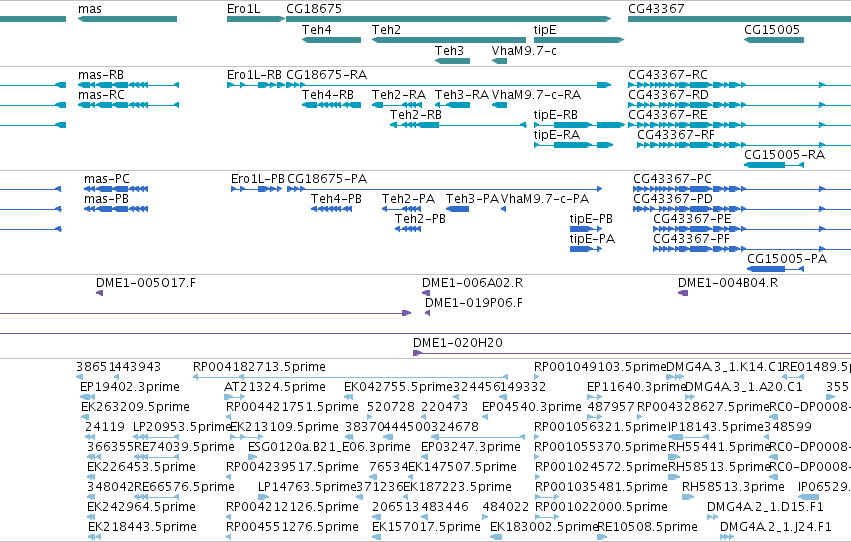The height and width of the screenshot is (542, 851).
Task: Select the Ero1L-PB protein feature
Action: (256, 189)
